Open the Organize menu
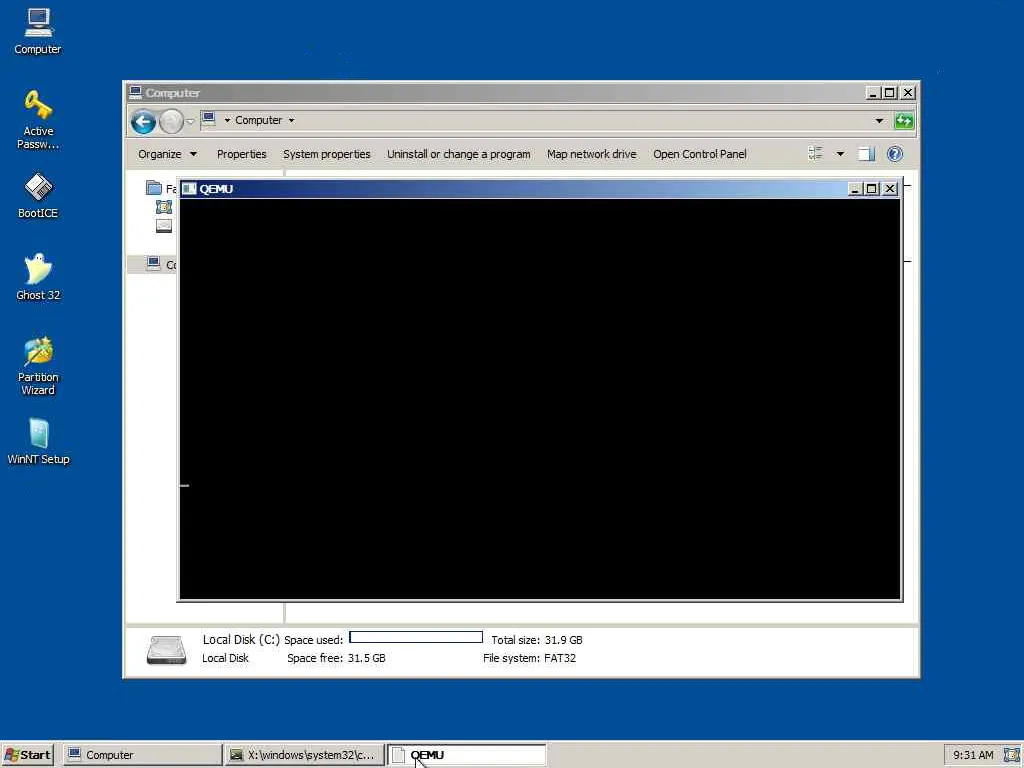Screen dimensions: 1024x768 (167, 154)
